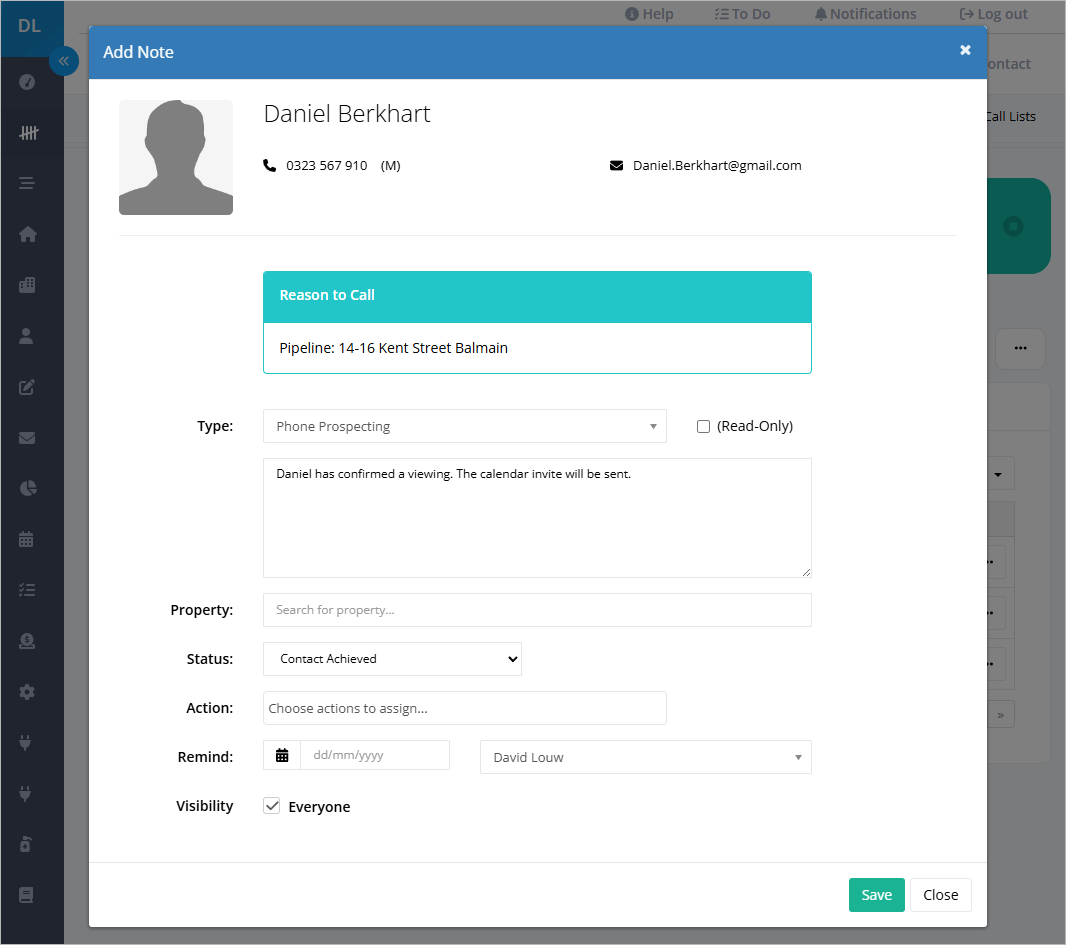Enable the Read-Only checkbox

703,426
